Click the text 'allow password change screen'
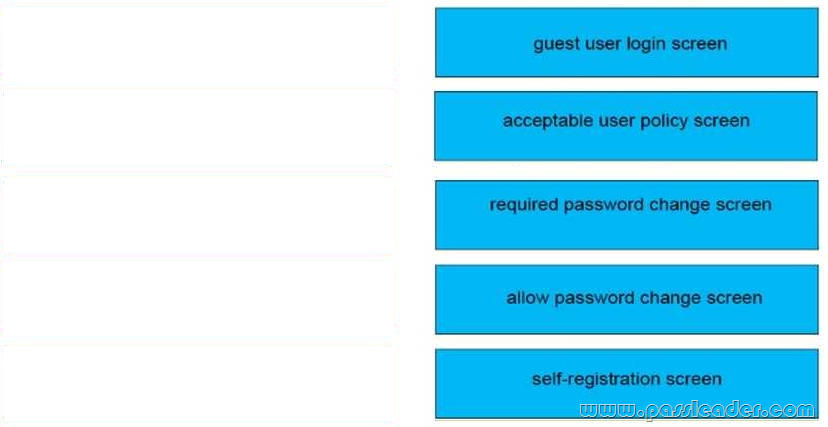The width and height of the screenshot is (828, 427). click(x=634, y=298)
